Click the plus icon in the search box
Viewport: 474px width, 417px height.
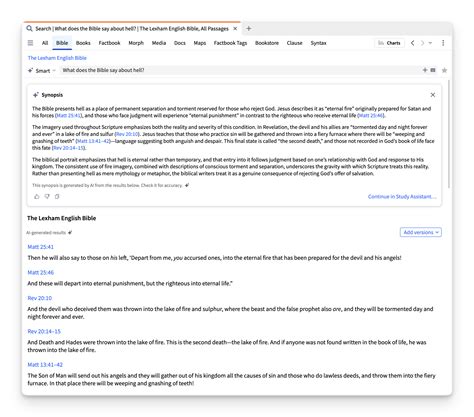pos(425,70)
